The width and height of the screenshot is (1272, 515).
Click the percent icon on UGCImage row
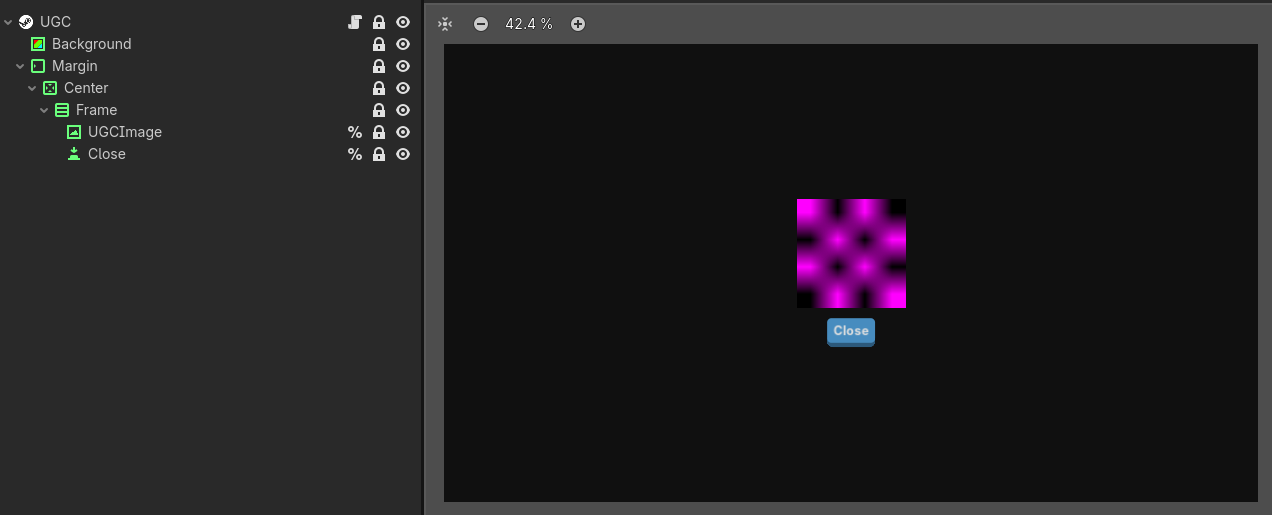pyautogui.click(x=354, y=132)
